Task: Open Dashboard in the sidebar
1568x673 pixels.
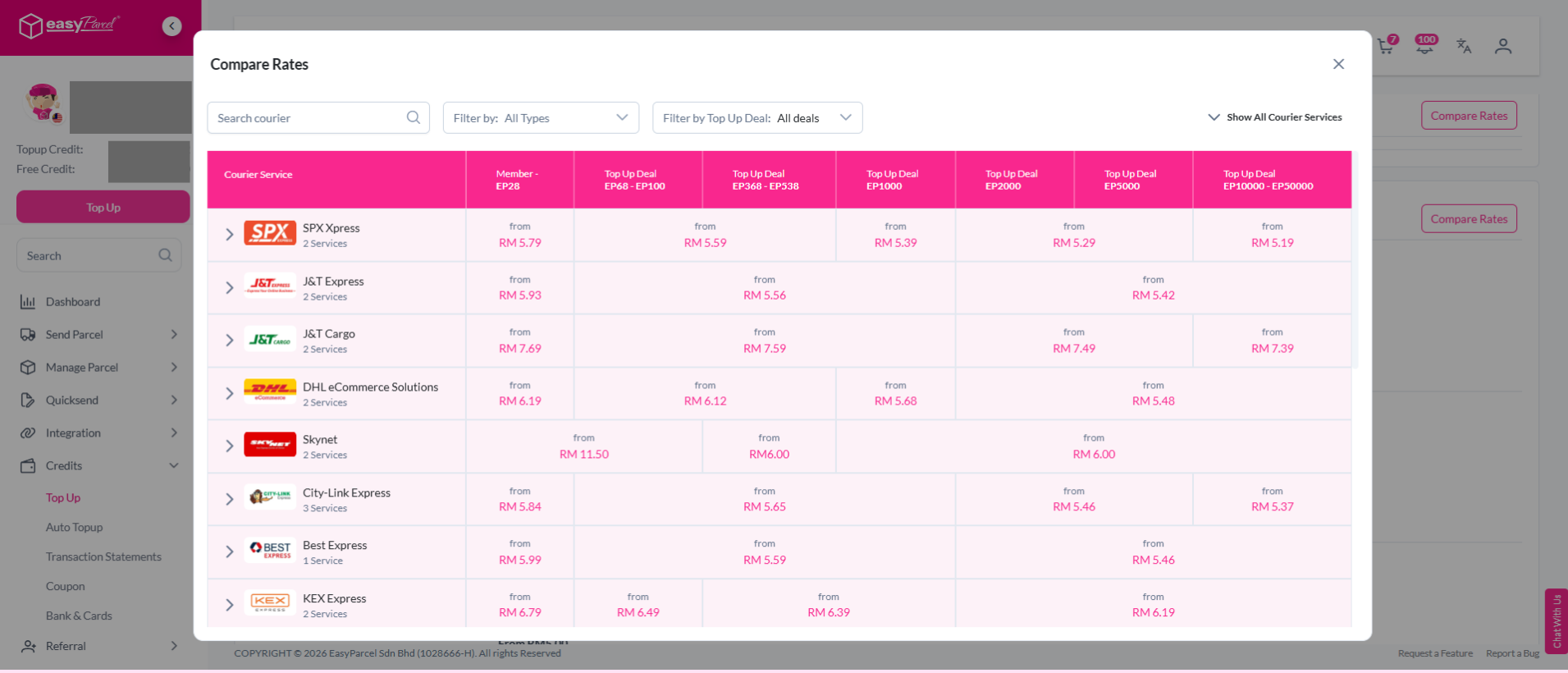Action: pos(73,302)
